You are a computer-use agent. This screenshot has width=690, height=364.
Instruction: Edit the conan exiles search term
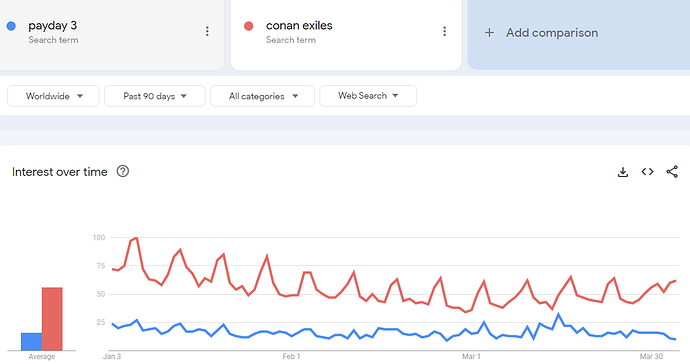[299, 26]
